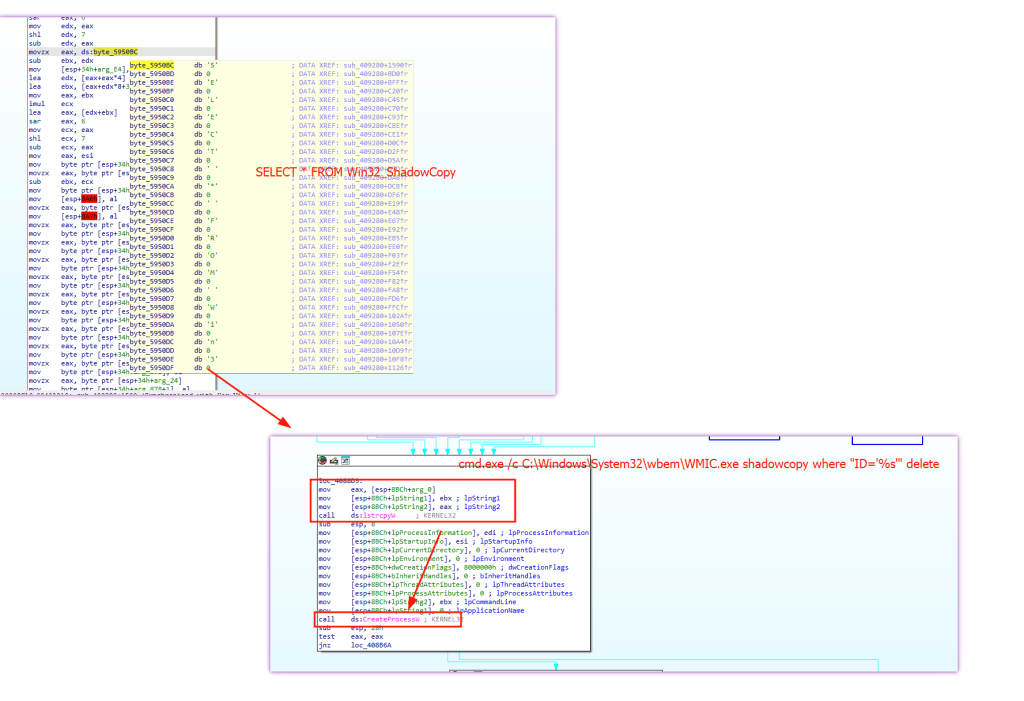Click the sub_409280+1590 XREF entry
This screenshot has width=1024, height=701.
pos(377,65)
